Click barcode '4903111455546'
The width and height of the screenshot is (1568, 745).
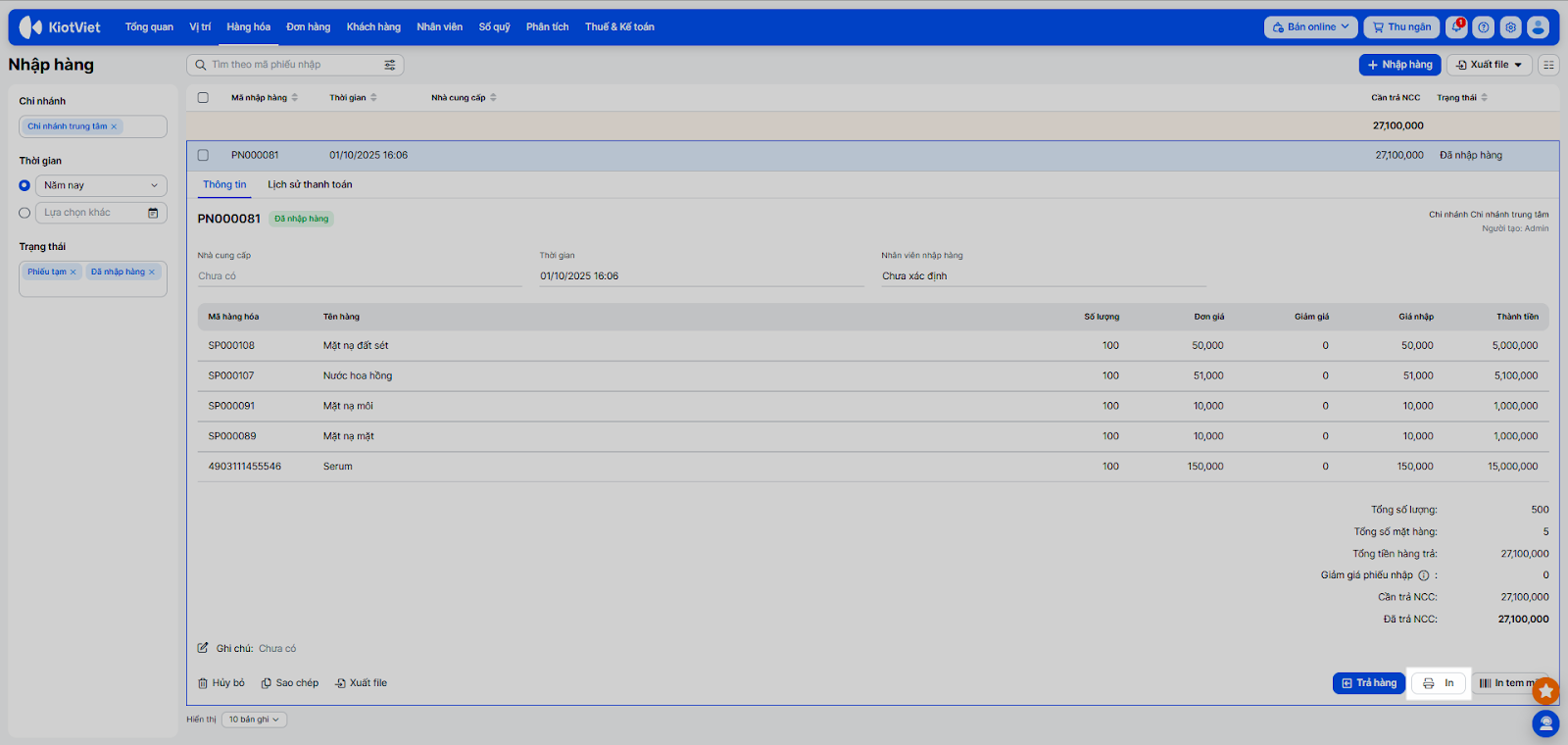point(245,467)
